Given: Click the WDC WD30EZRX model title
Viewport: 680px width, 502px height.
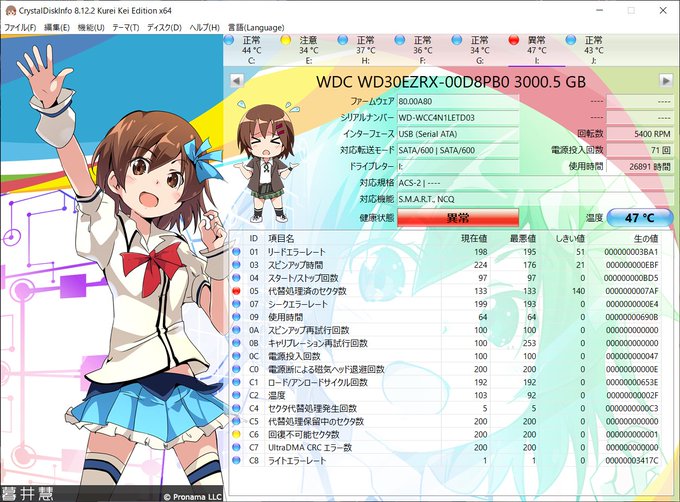Looking at the screenshot, I should [x=451, y=81].
